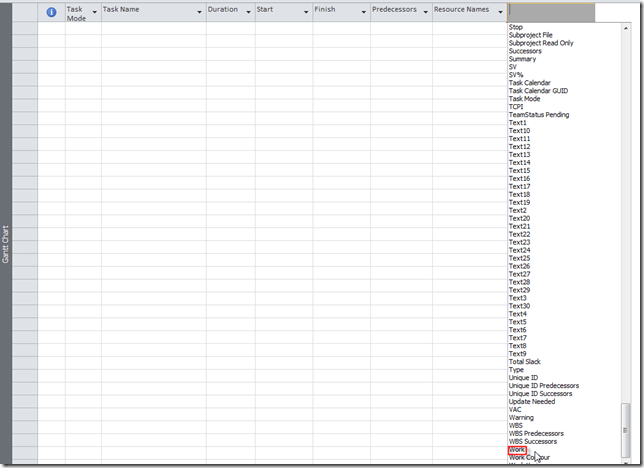Choose the Successors field entry
This screenshot has height=468, width=644.
pos(525,51)
